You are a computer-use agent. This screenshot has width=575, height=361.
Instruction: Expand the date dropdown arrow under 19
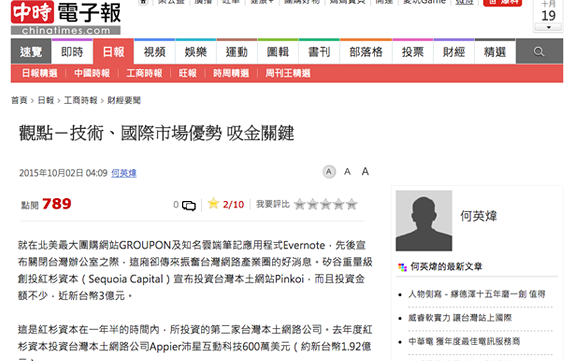click(549, 28)
